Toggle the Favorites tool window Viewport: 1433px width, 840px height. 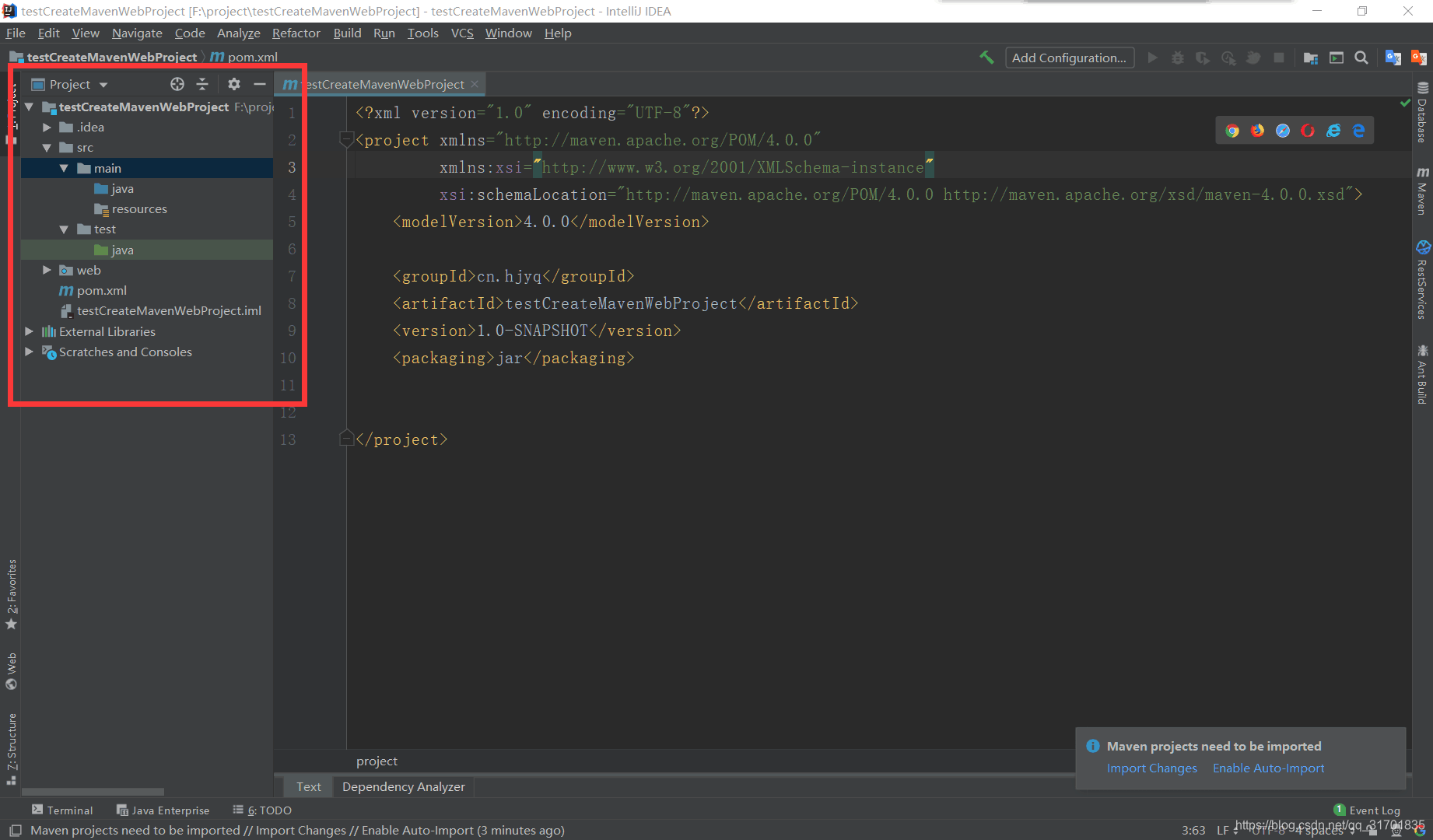pos(11,595)
